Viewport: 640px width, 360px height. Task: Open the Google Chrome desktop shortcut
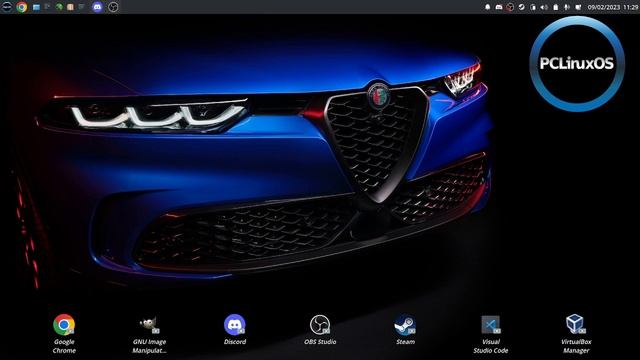64,333
